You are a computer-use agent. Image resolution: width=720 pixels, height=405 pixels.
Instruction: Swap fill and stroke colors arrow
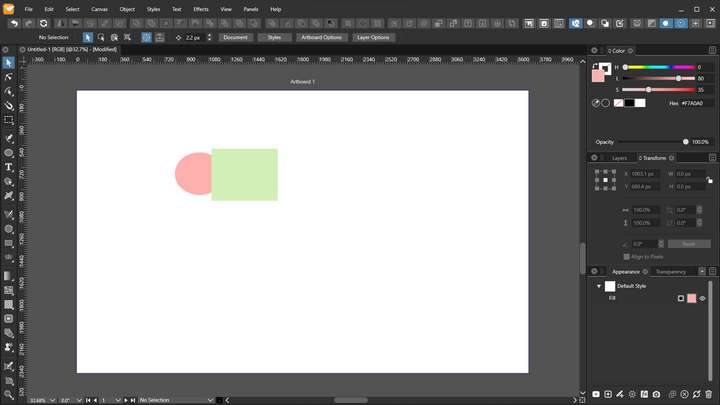click(595, 66)
